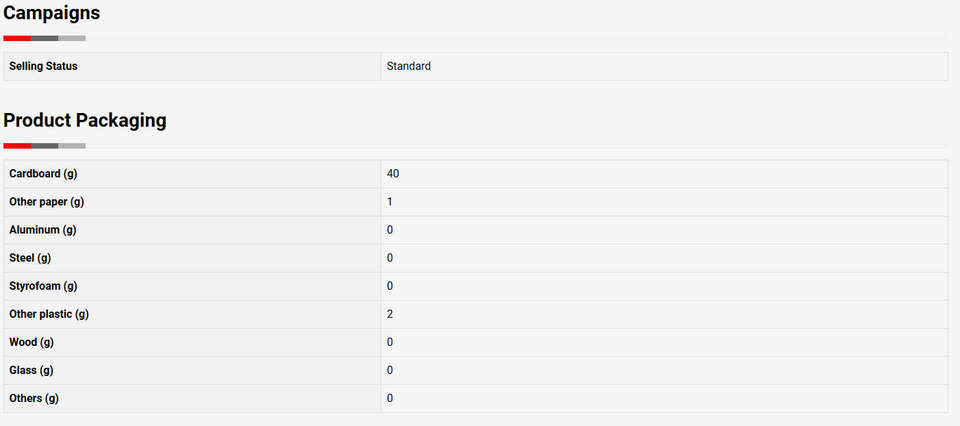Click the Product Packaging heading

(84, 121)
